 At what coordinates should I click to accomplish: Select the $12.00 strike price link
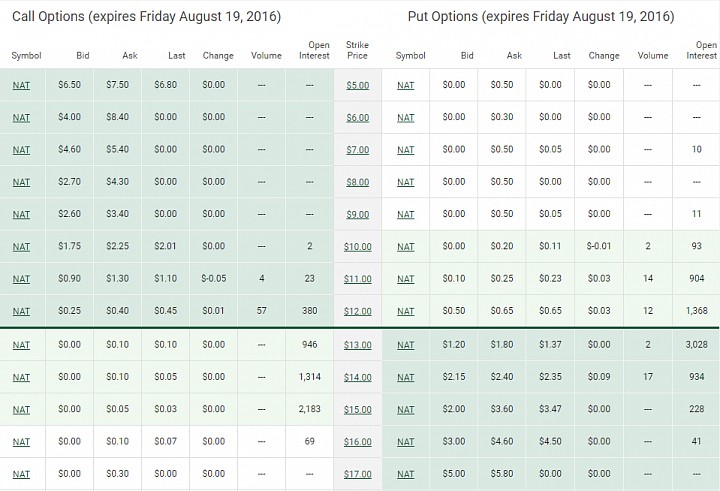pyautogui.click(x=357, y=311)
